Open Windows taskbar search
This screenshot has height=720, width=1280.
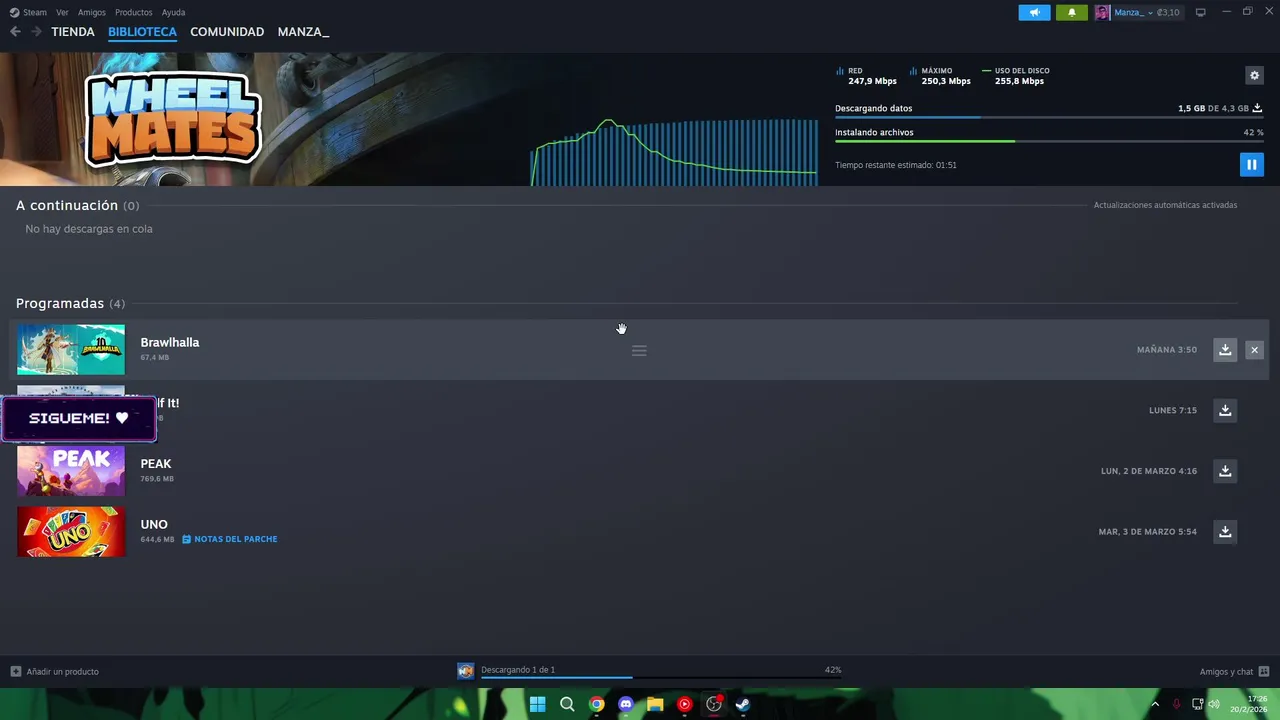point(567,704)
